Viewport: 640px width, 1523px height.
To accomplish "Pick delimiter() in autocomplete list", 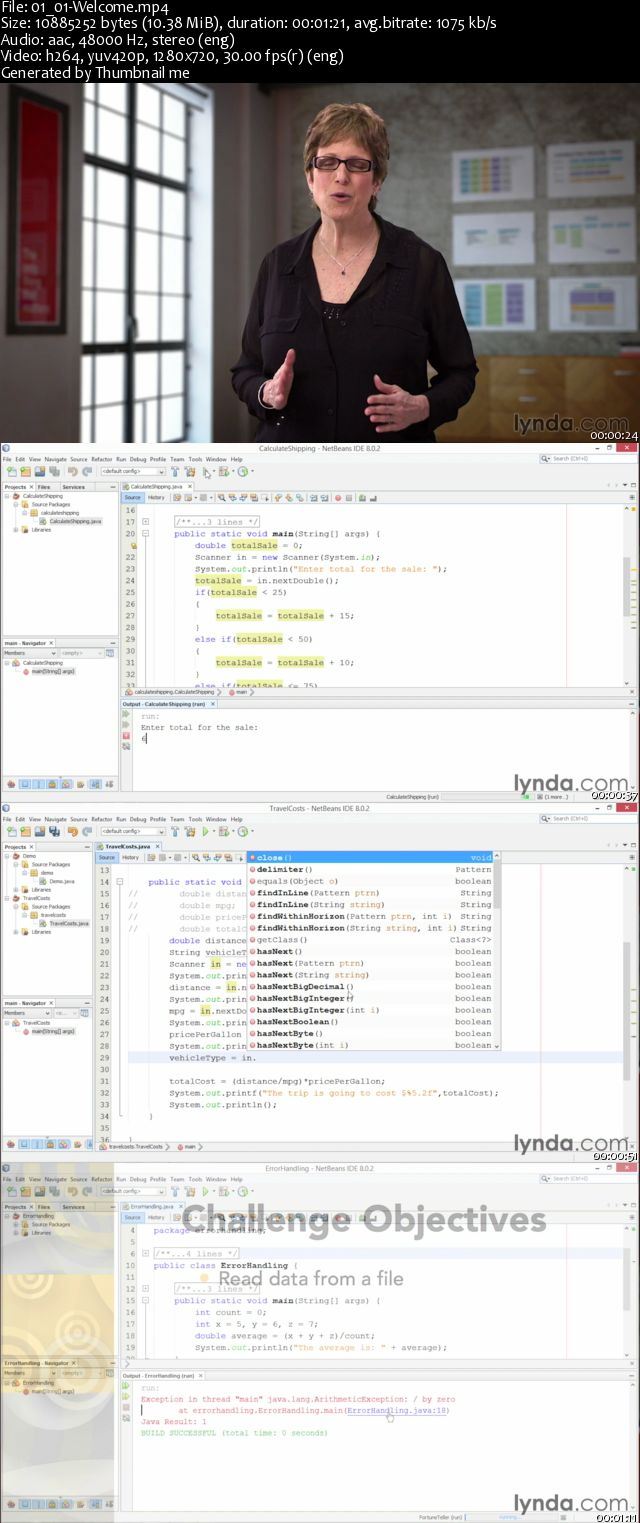I will coord(371,870).
